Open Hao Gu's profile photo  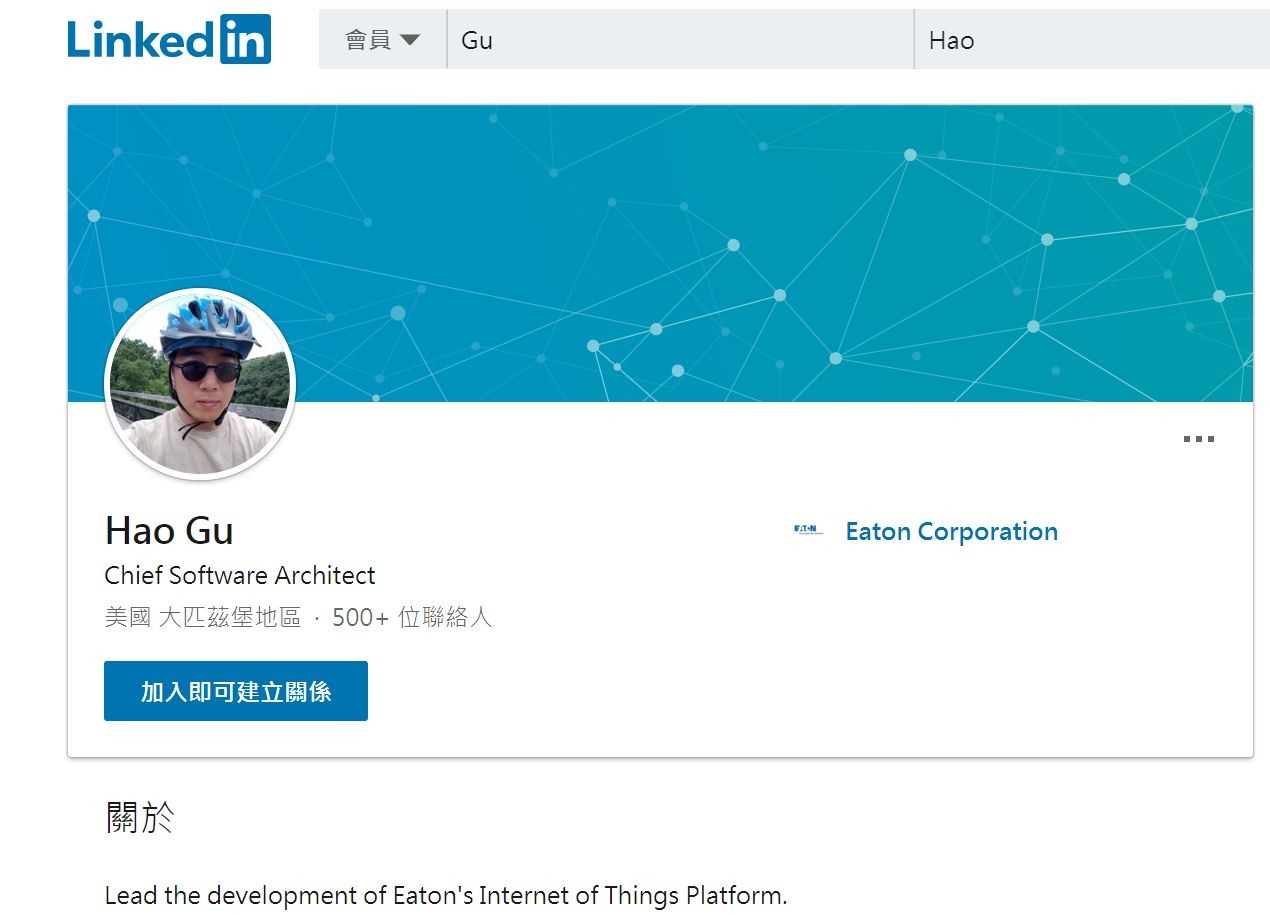point(200,385)
